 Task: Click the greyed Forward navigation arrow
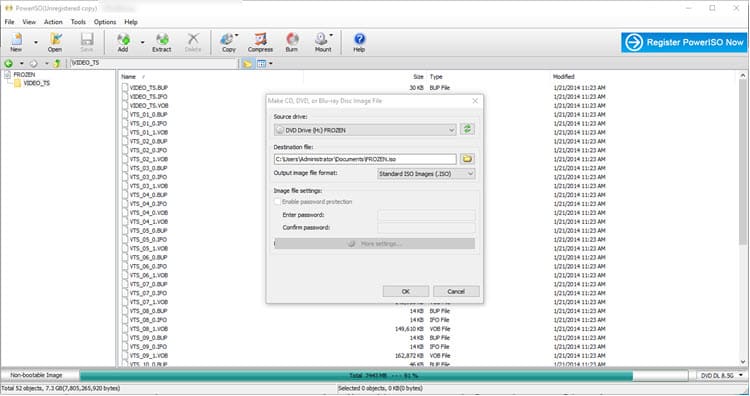(x=33, y=63)
